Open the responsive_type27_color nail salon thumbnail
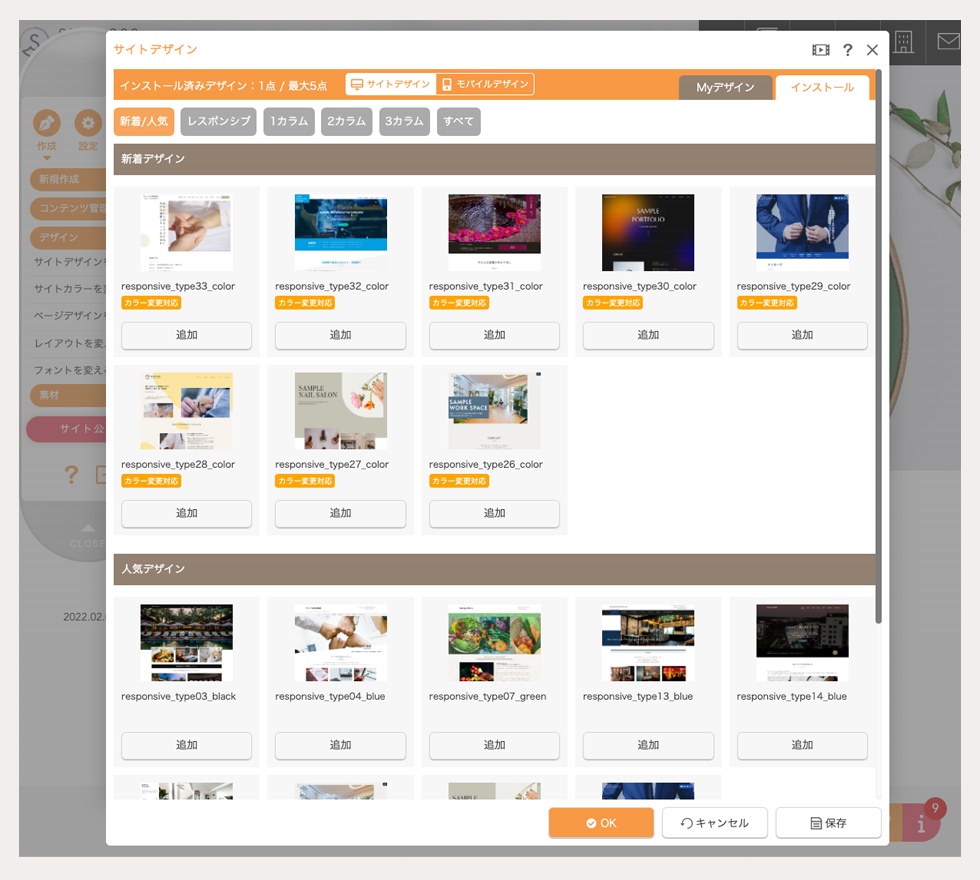The height and width of the screenshot is (880, 980). point(341,411)
